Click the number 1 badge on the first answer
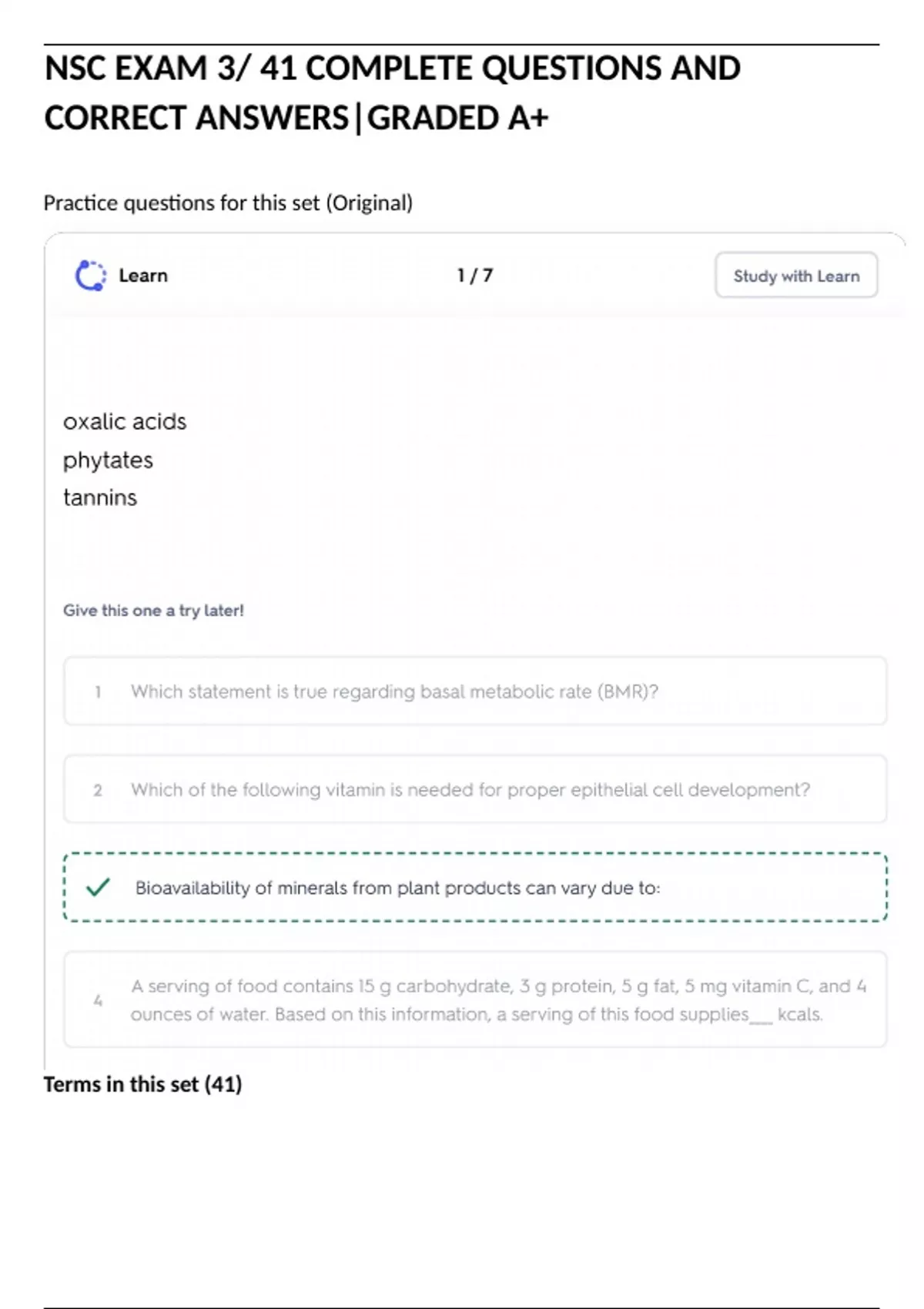Screen dimensions: 924x1309 click(x=98, y=692)
